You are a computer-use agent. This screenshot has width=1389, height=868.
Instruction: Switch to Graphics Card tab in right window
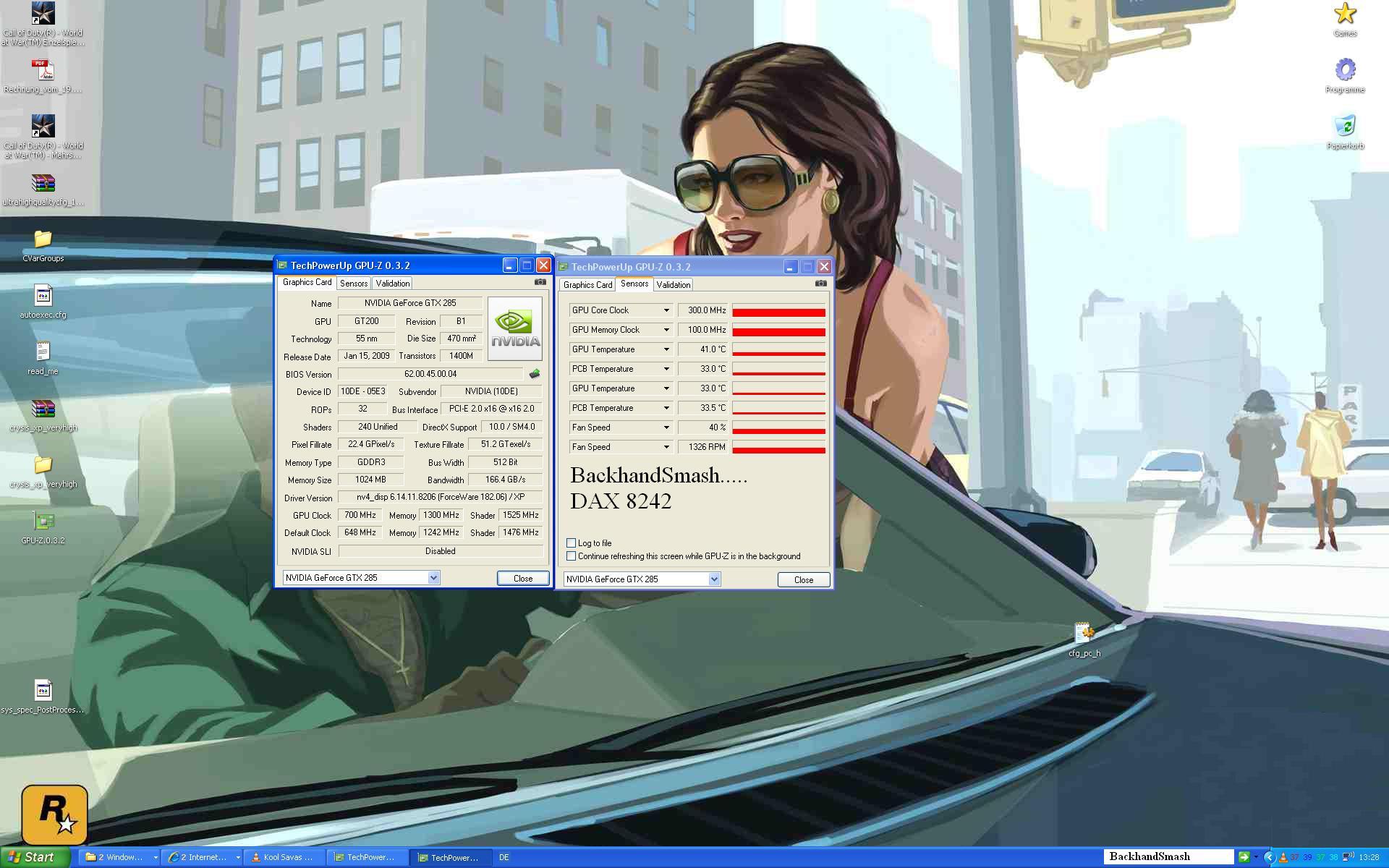(x=587, y=285)
